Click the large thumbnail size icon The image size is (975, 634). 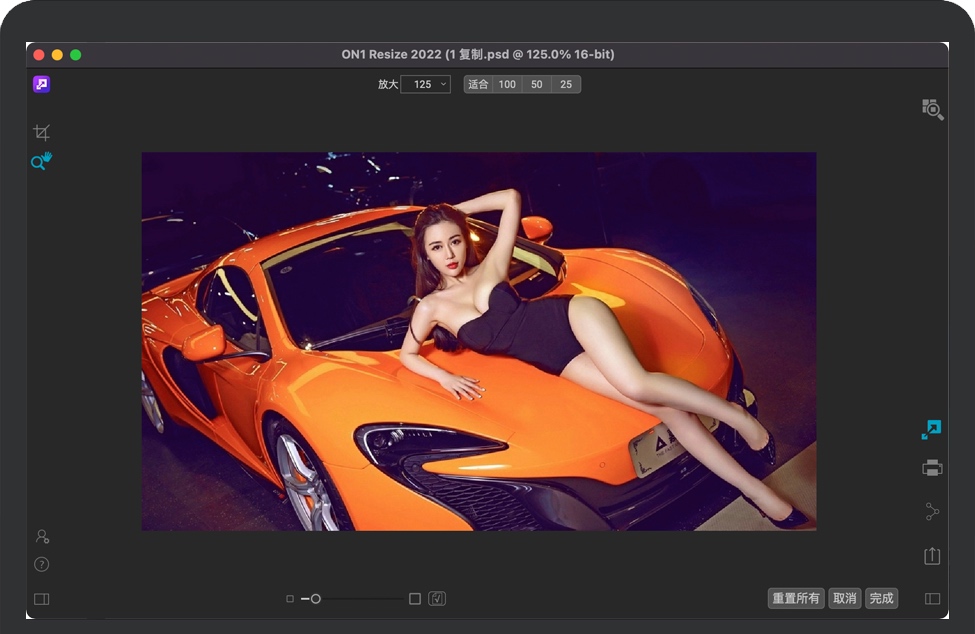pyautogui.click(x=415, y=599)
